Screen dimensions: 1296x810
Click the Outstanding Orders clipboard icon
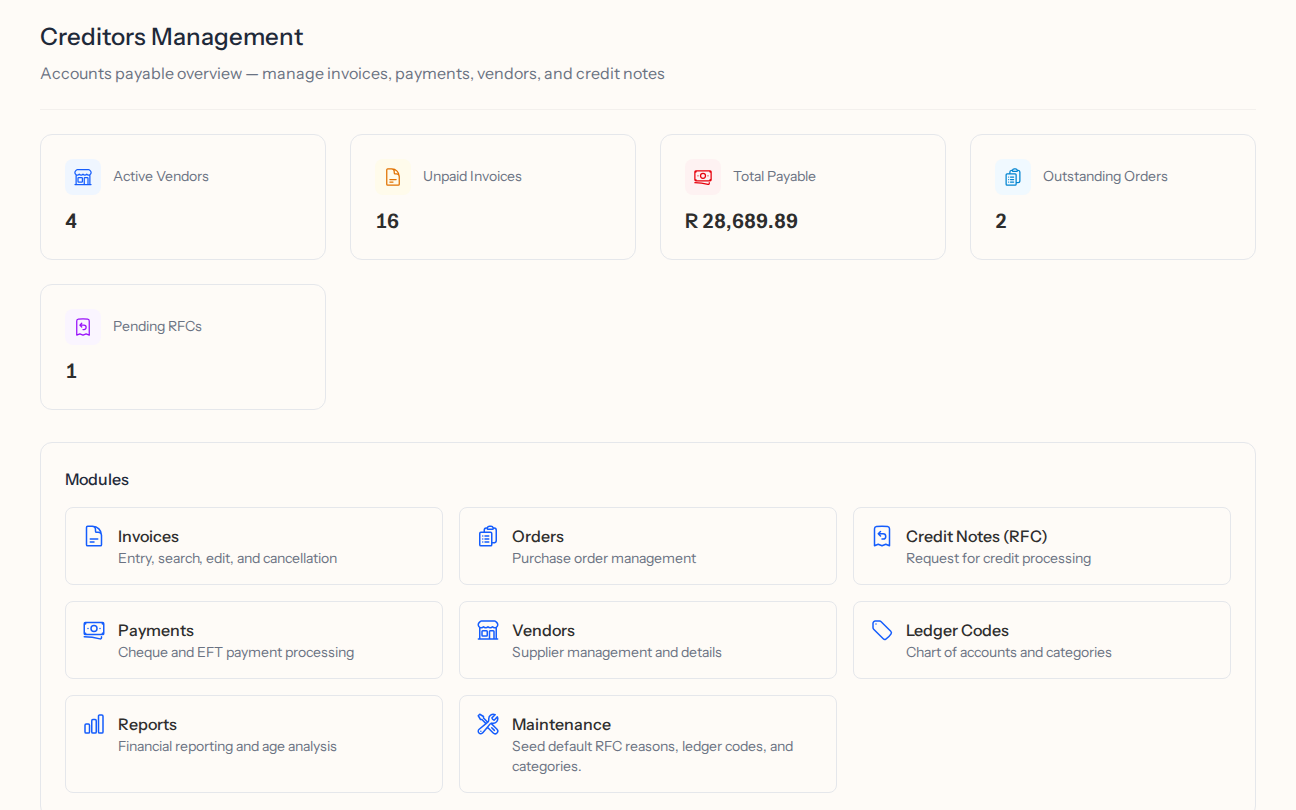pos(1013,177)
